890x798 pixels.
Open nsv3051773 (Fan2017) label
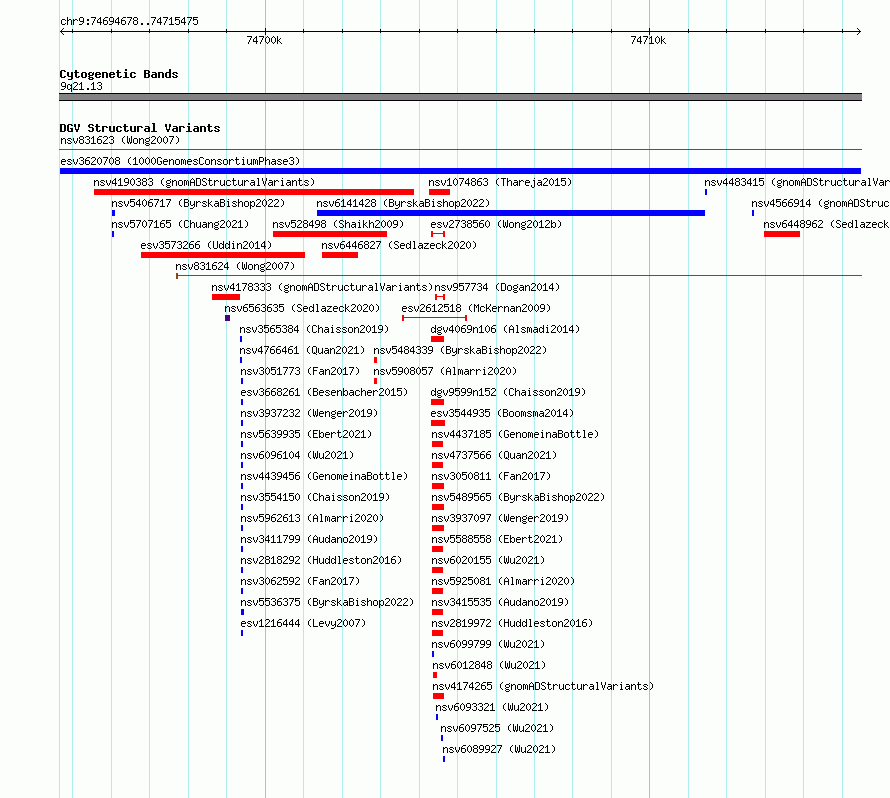point(300,371)
